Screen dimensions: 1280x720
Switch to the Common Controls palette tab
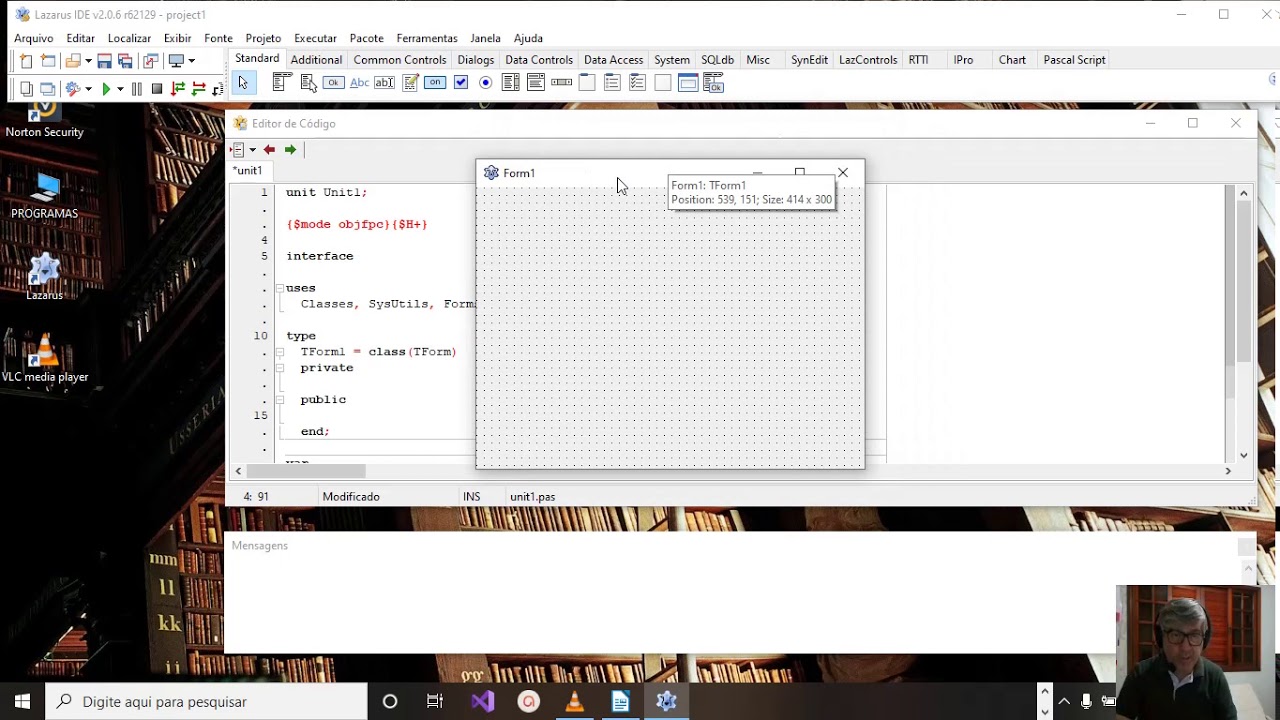(399, 60)
